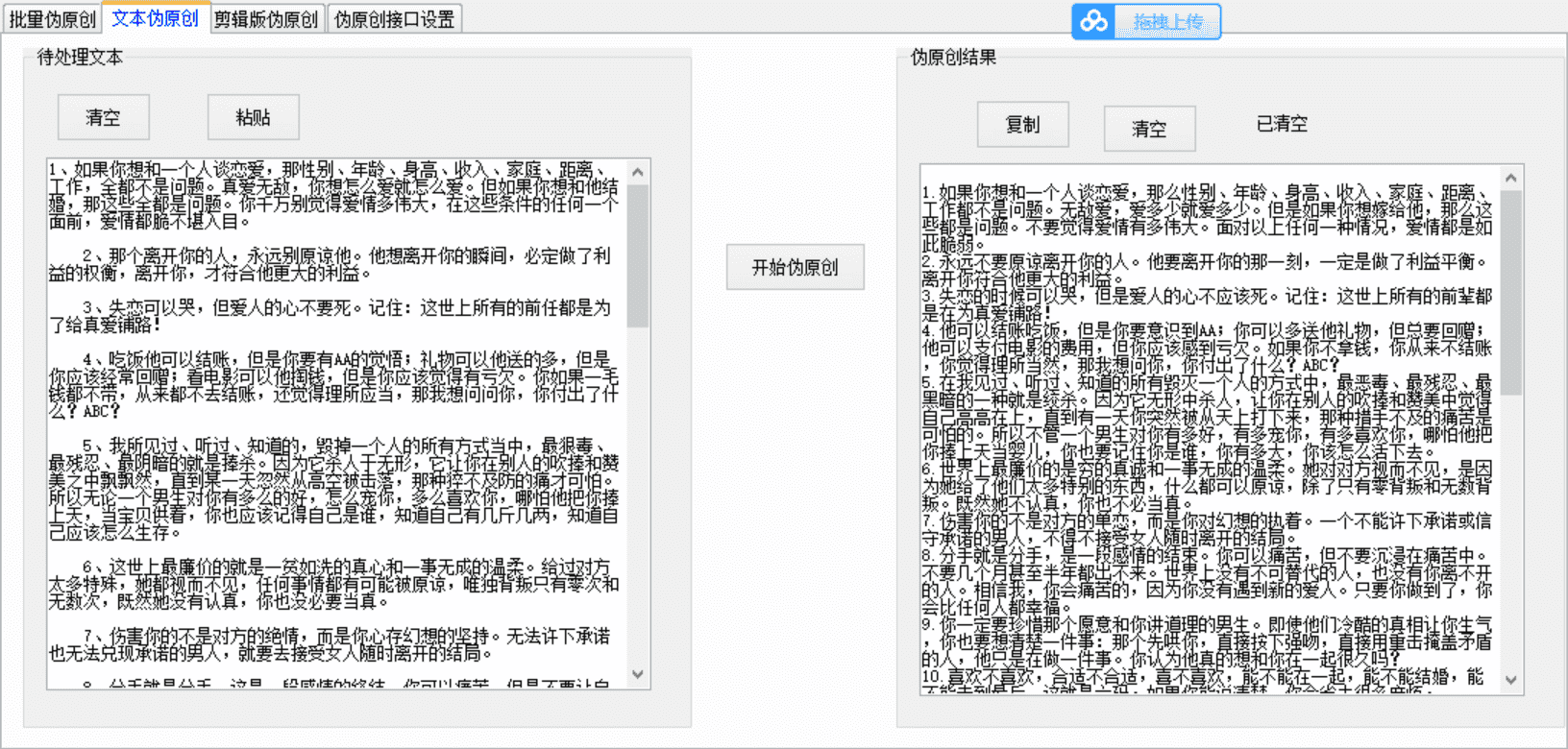Clear the 伪原创结果 panel with 清空
The height and width of the screenshot is (749, 1568).
tap(1149, 129)
